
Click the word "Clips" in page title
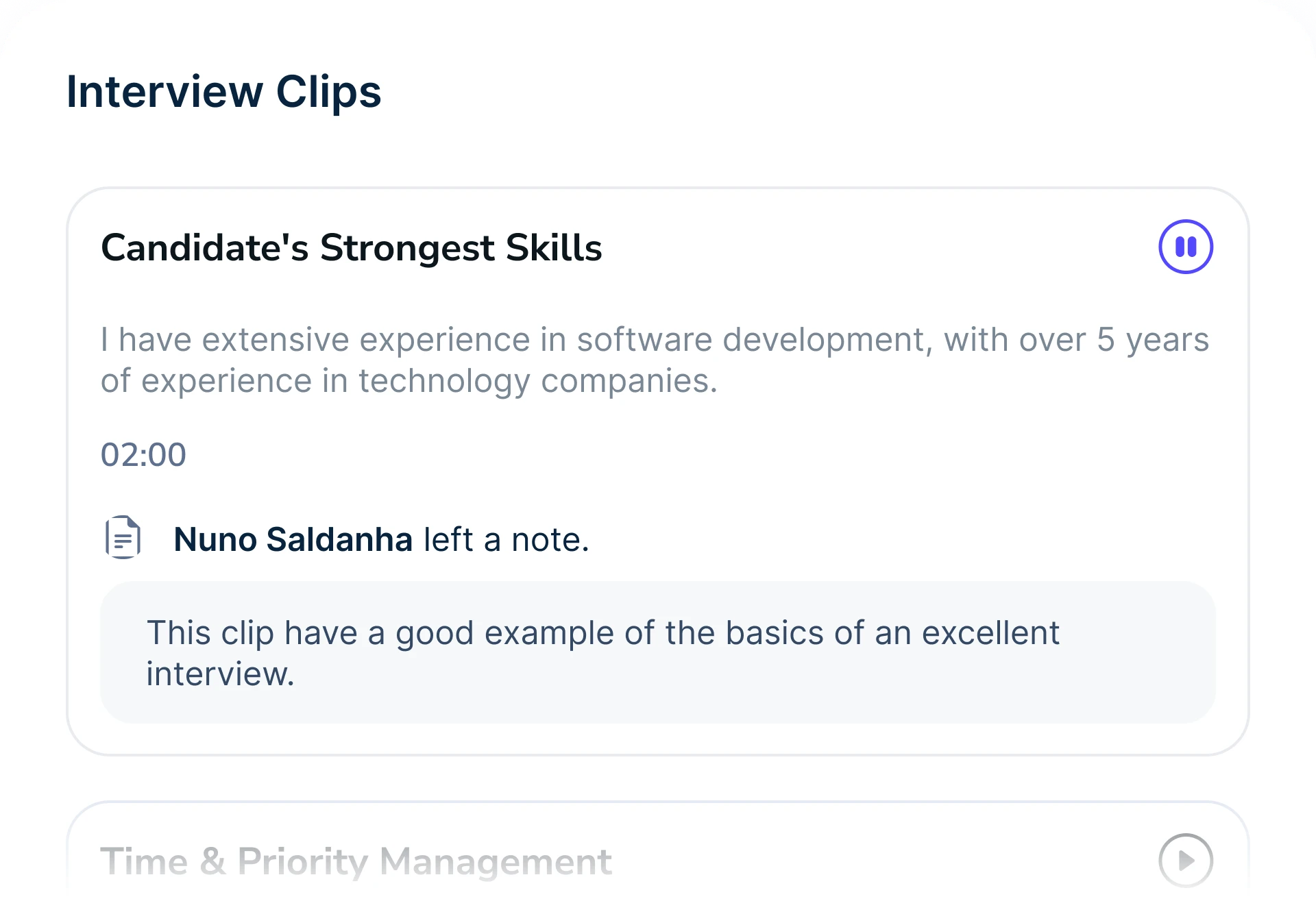pyautogui.click(x=328, y=92)
